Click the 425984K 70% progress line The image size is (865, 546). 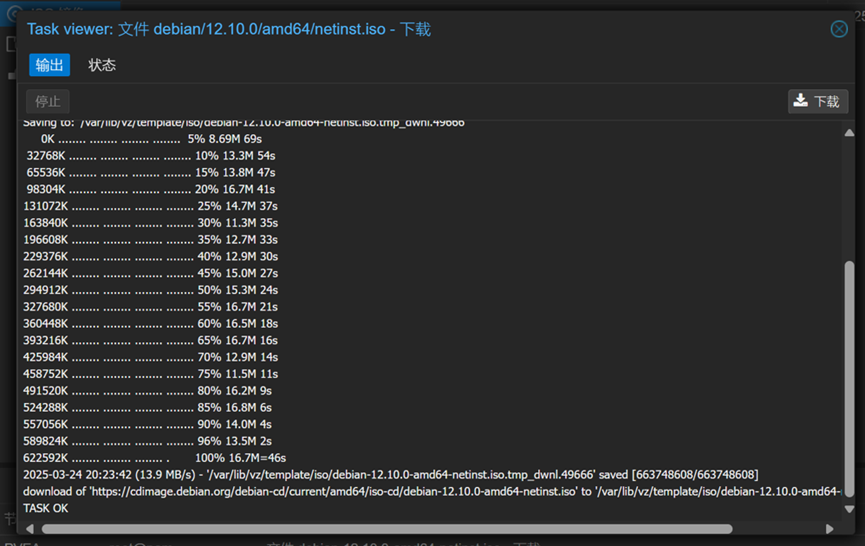[x=151, y=357]
